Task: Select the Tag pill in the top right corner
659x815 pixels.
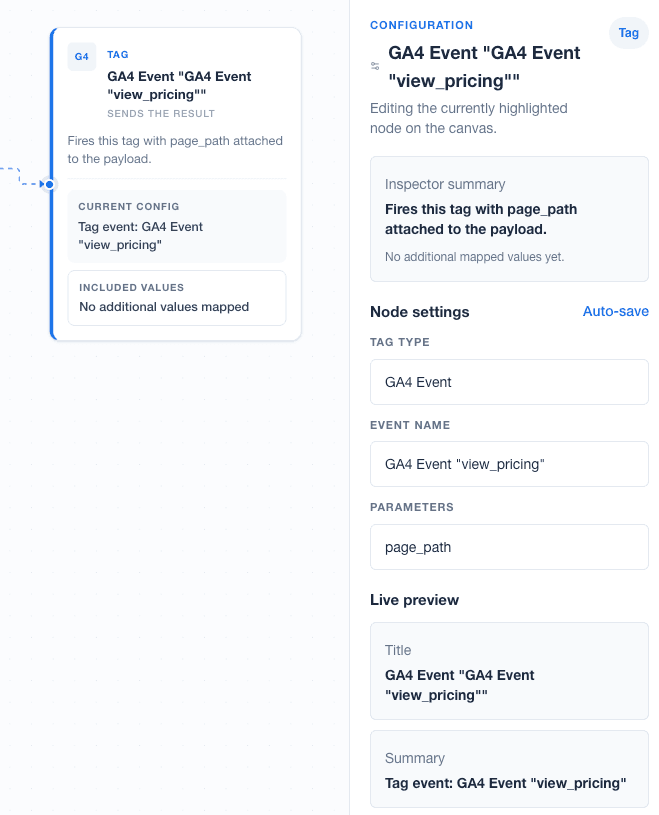Action: 628,33
